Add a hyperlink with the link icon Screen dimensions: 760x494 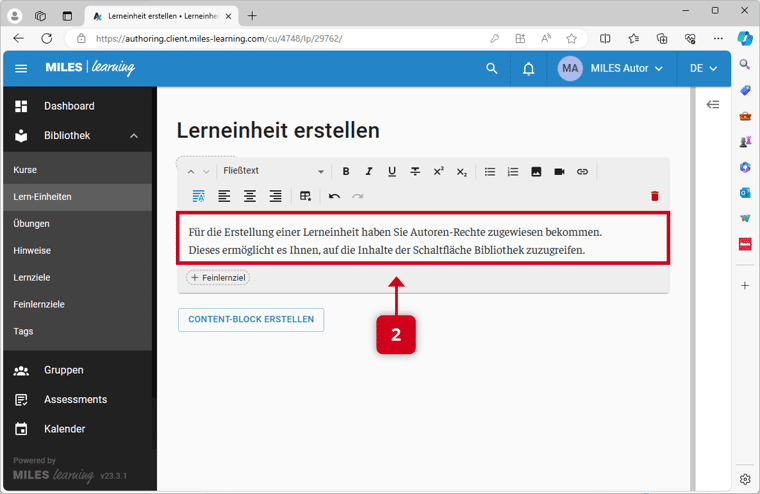coord(582,172)
